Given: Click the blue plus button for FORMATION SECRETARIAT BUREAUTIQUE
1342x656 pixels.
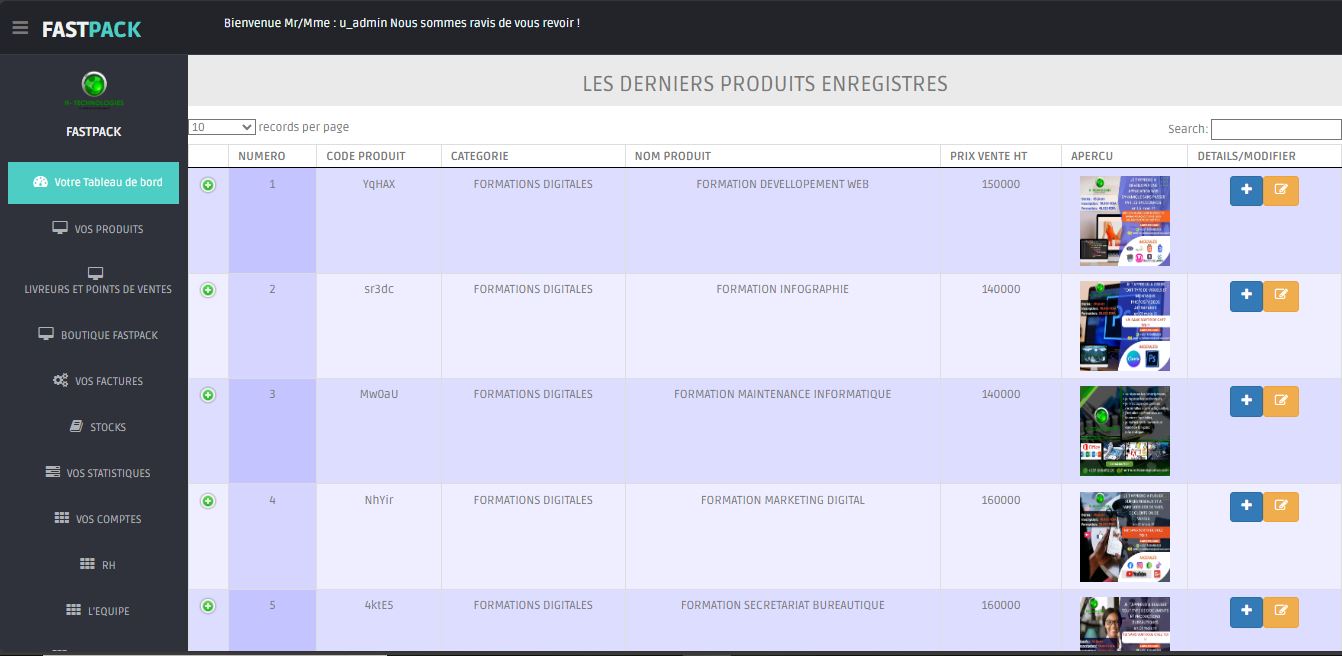Looking at the screenshot, I should pyautogui.click(x=1246, y=612).
